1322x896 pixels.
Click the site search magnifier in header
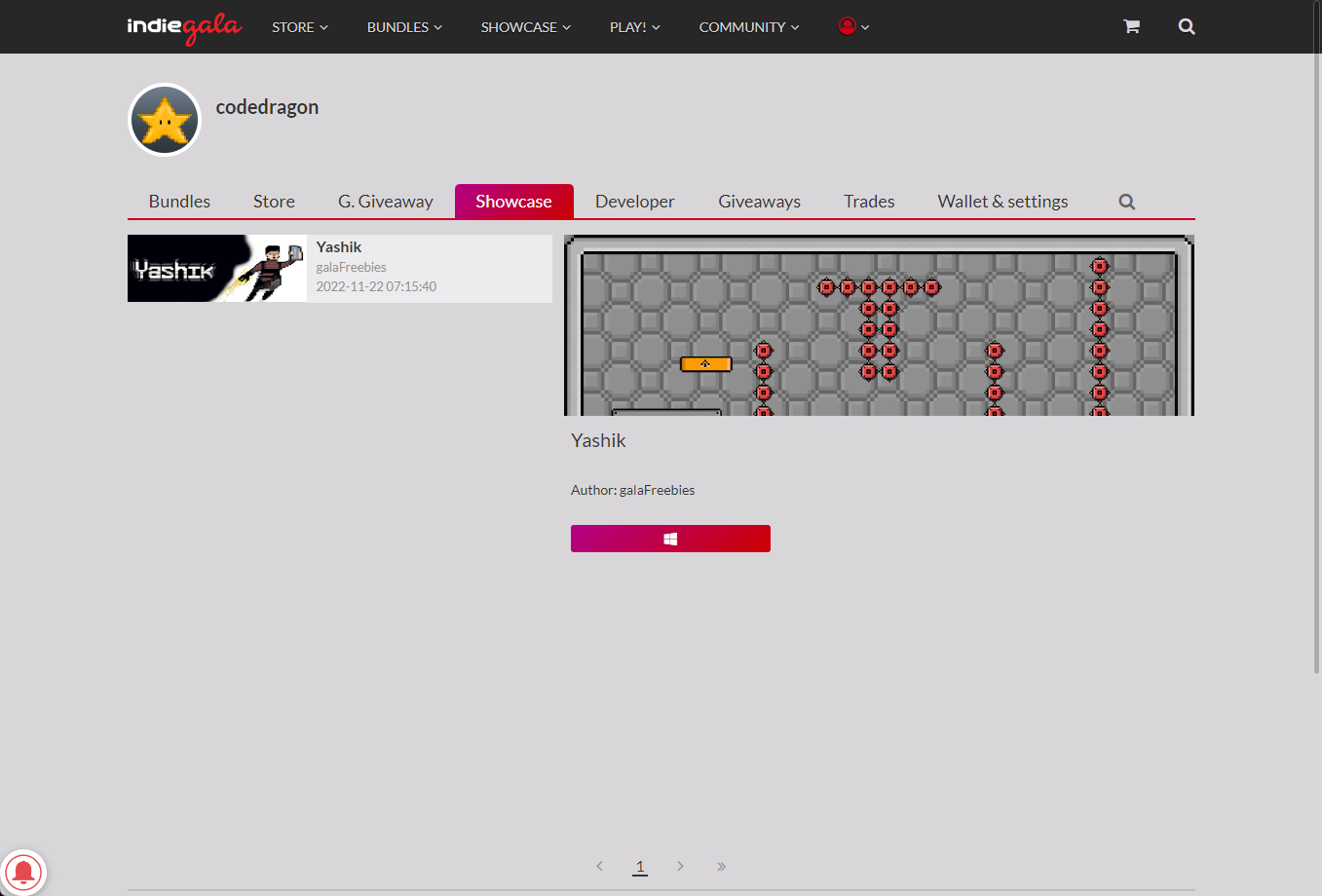(x=1187, y=26)
